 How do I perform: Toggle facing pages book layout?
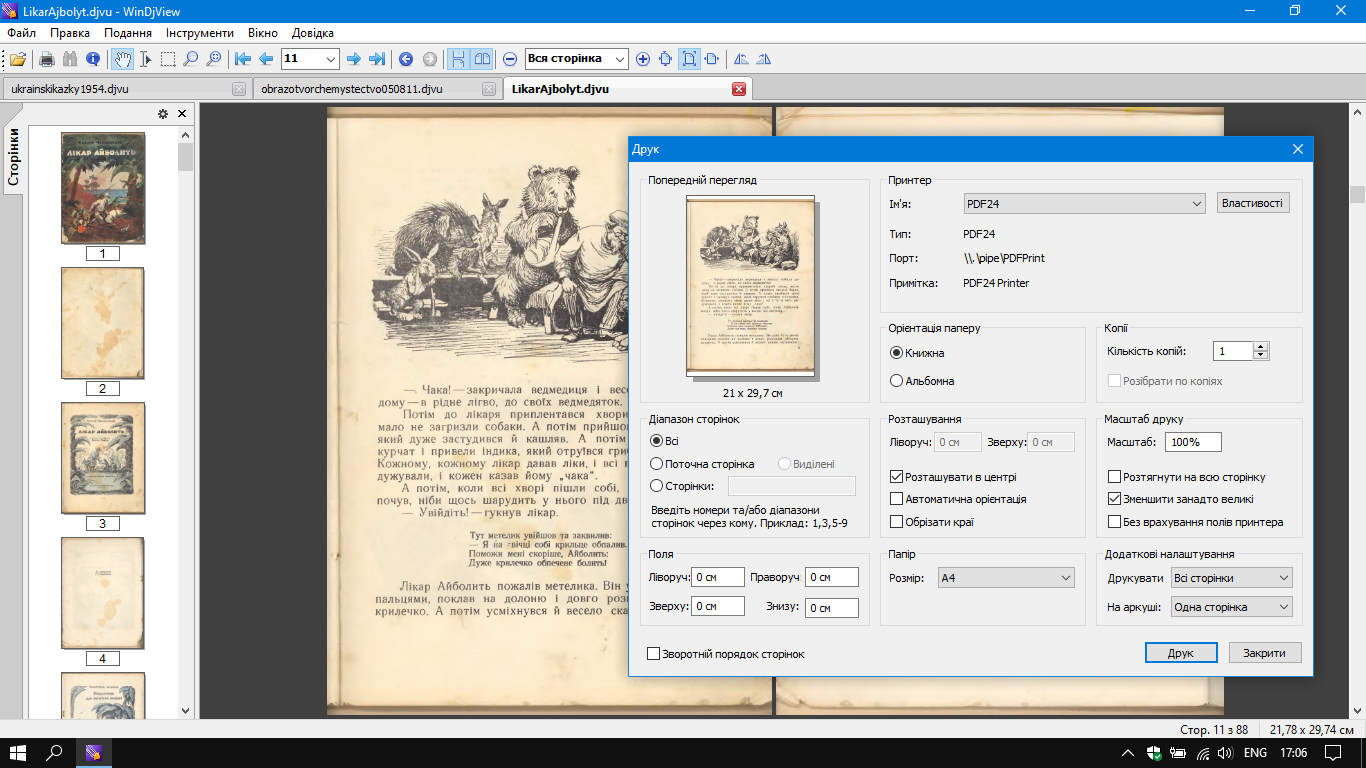482,59
